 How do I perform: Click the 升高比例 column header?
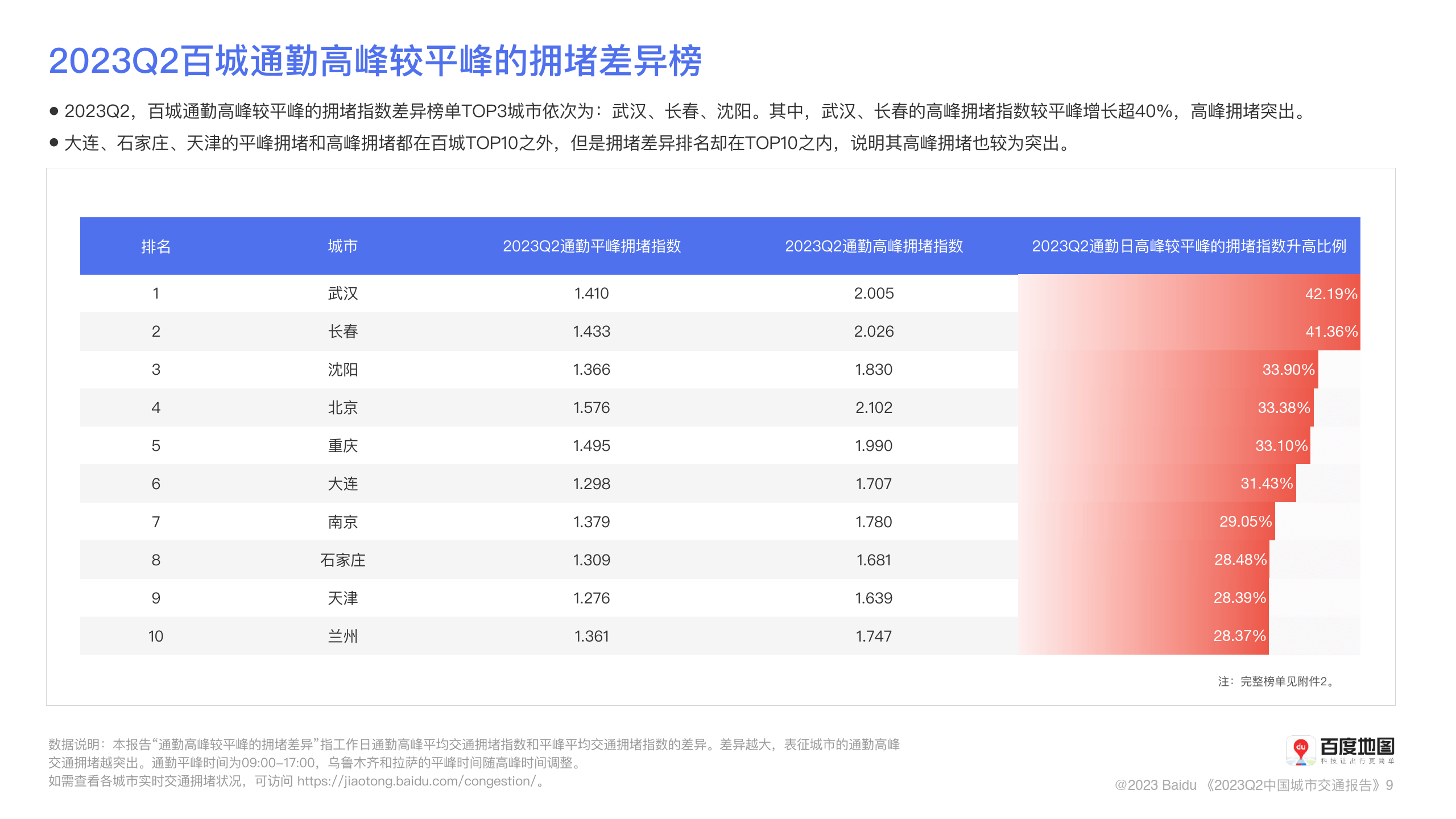click(1189, 246)
